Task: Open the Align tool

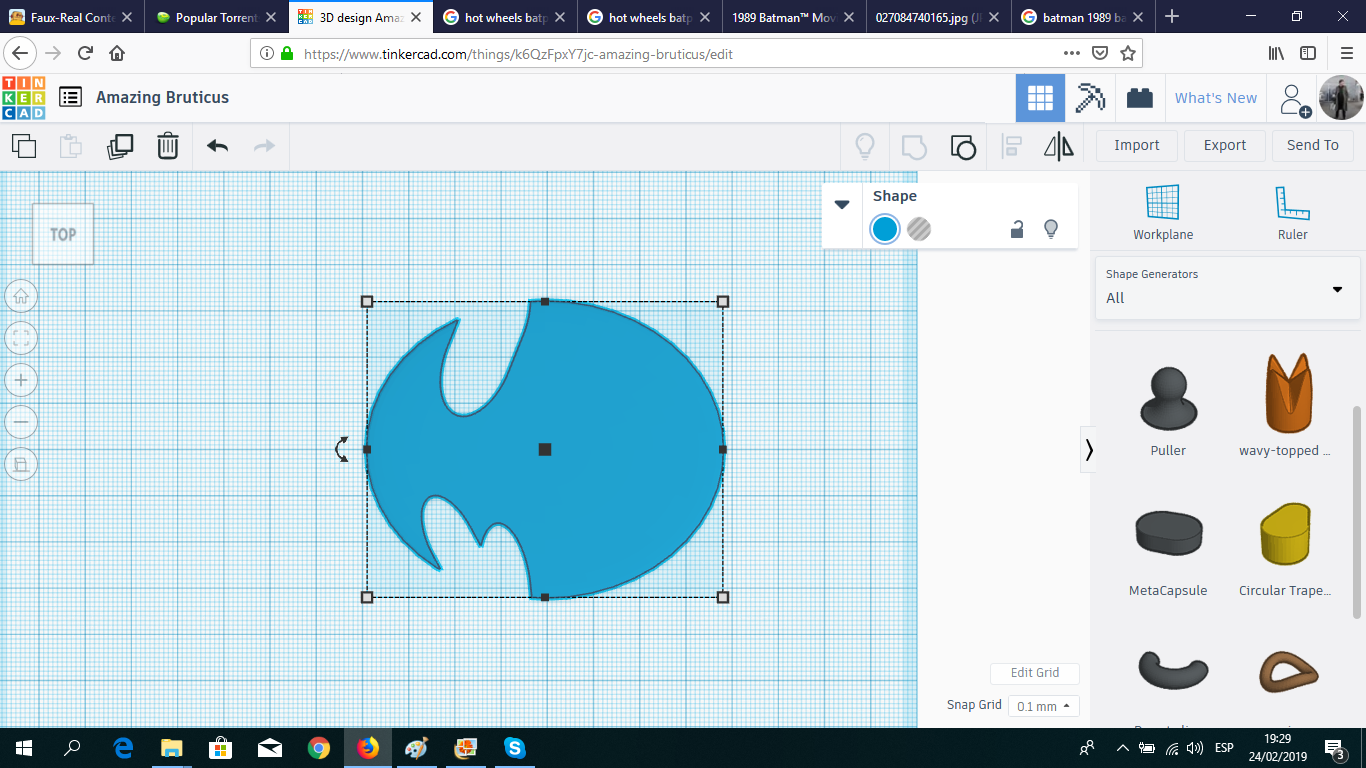Action: (x=1012, y=146)
